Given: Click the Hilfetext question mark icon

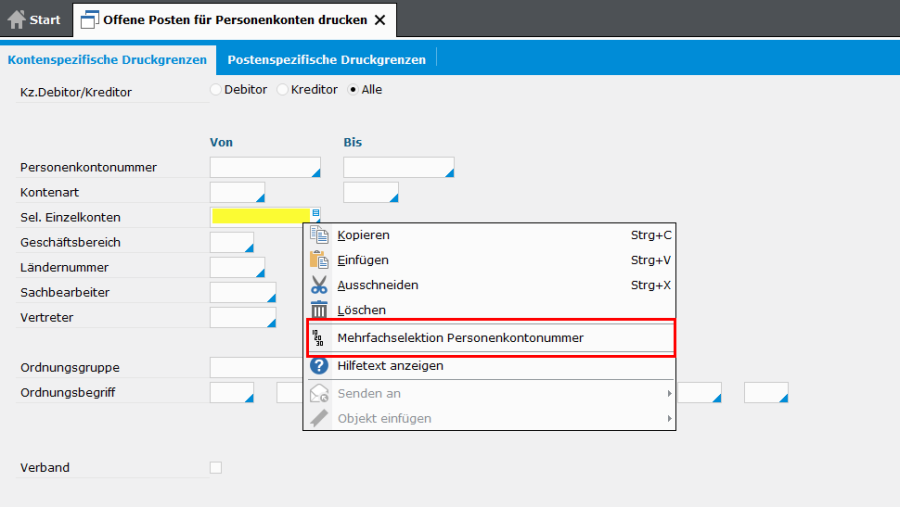Looking at the screenshot, I should click(x=319, y=366).
